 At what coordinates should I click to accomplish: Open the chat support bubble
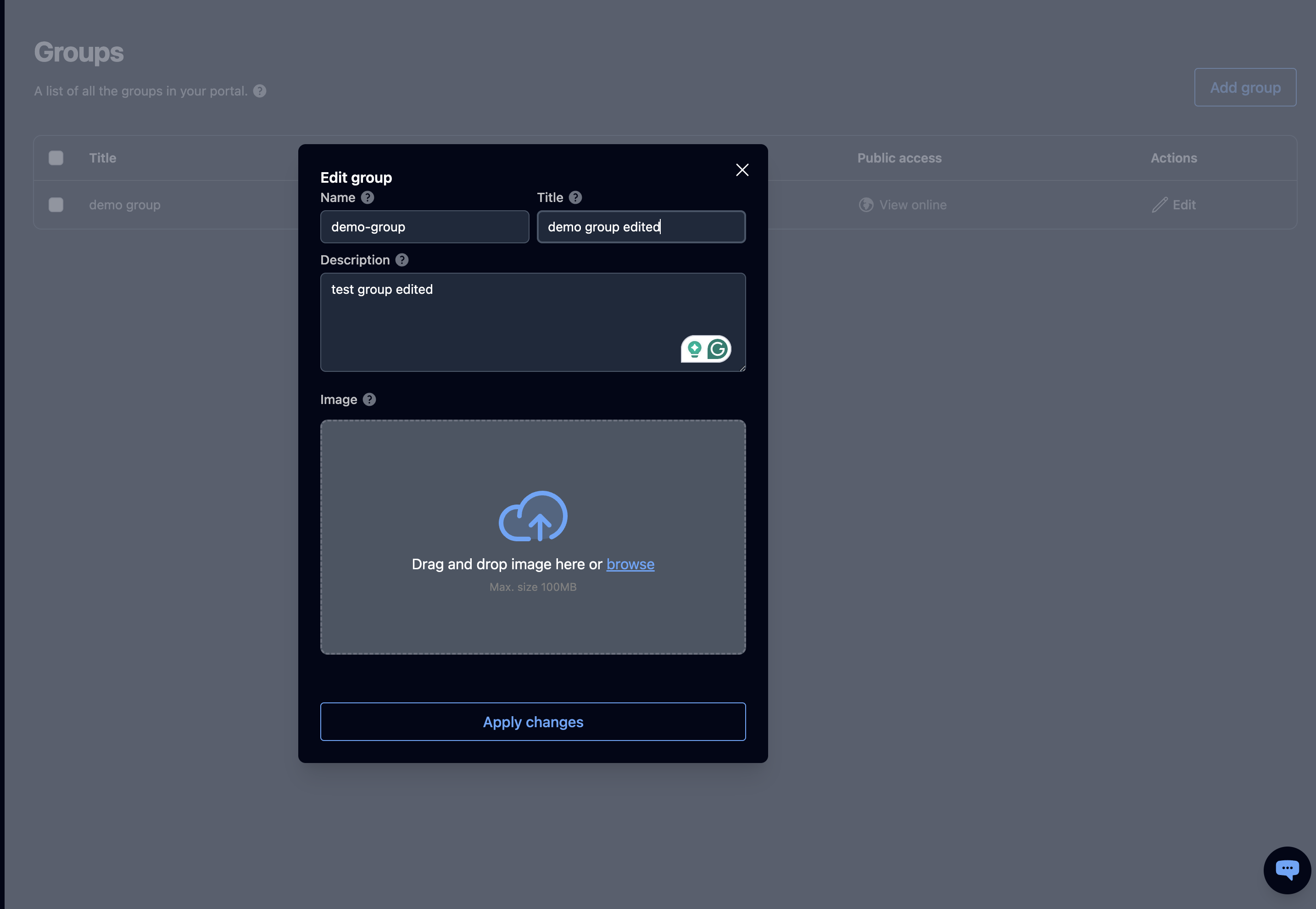tap(1287, 870)
